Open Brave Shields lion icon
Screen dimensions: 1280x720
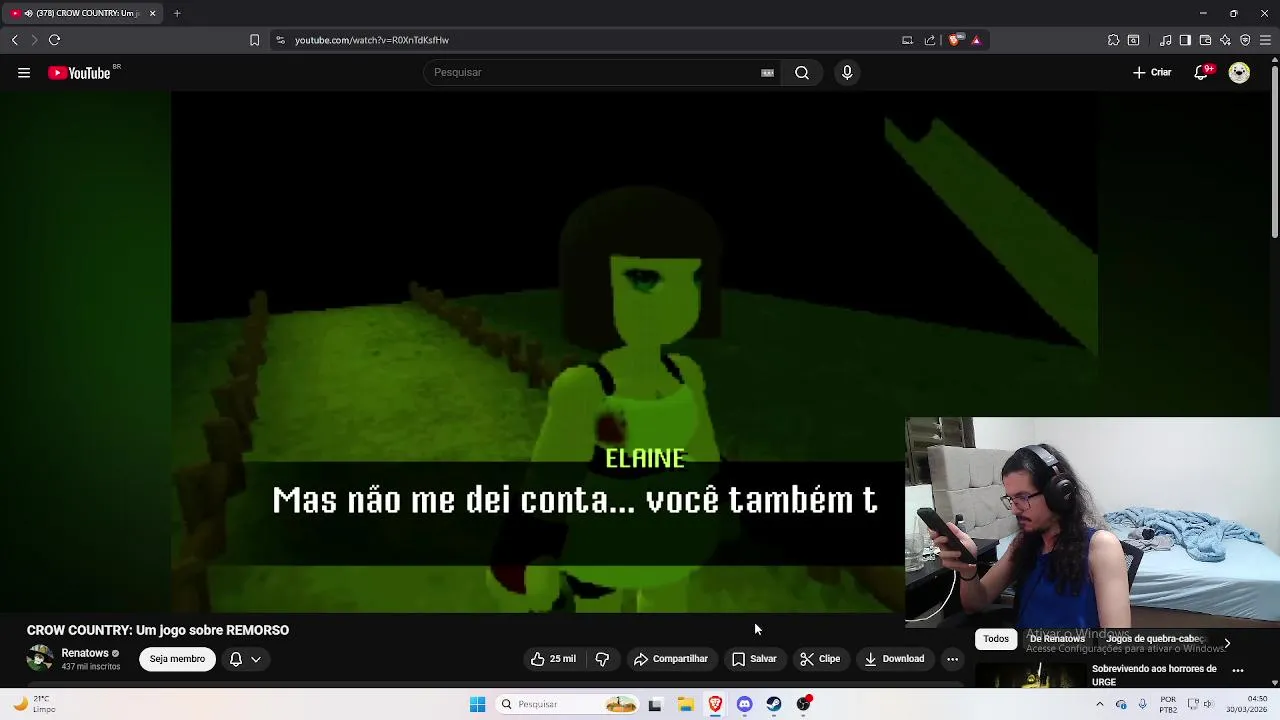[x=955, y=40]
